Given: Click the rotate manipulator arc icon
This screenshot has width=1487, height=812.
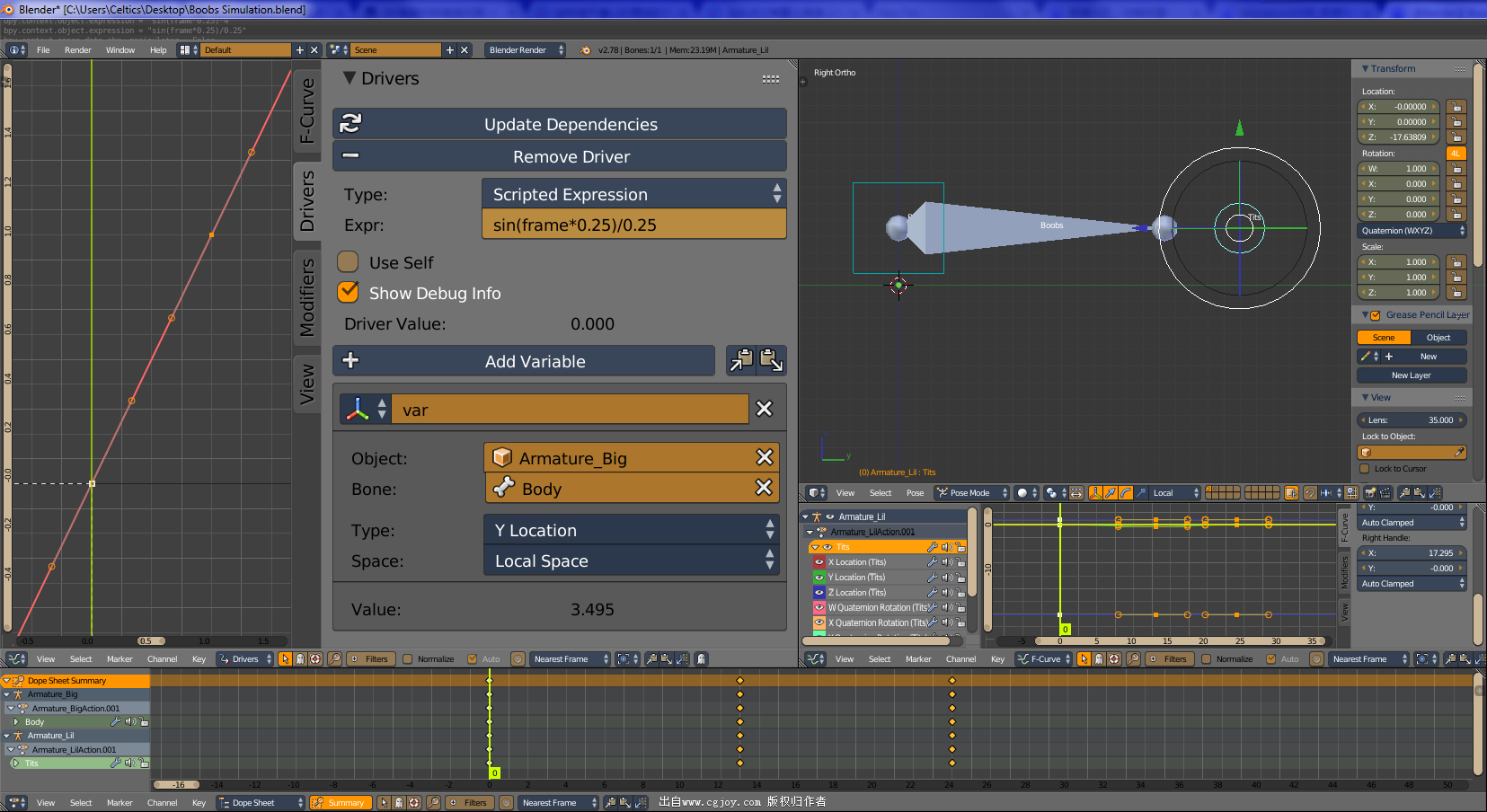Looking at the screenshot, I should click(1126, 492).
